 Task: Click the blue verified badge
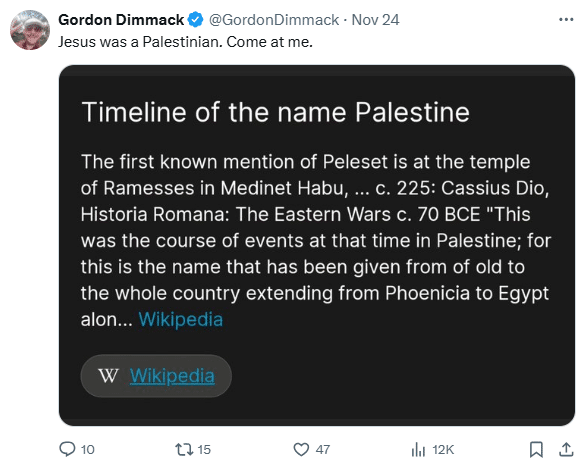tap(196, 20)
